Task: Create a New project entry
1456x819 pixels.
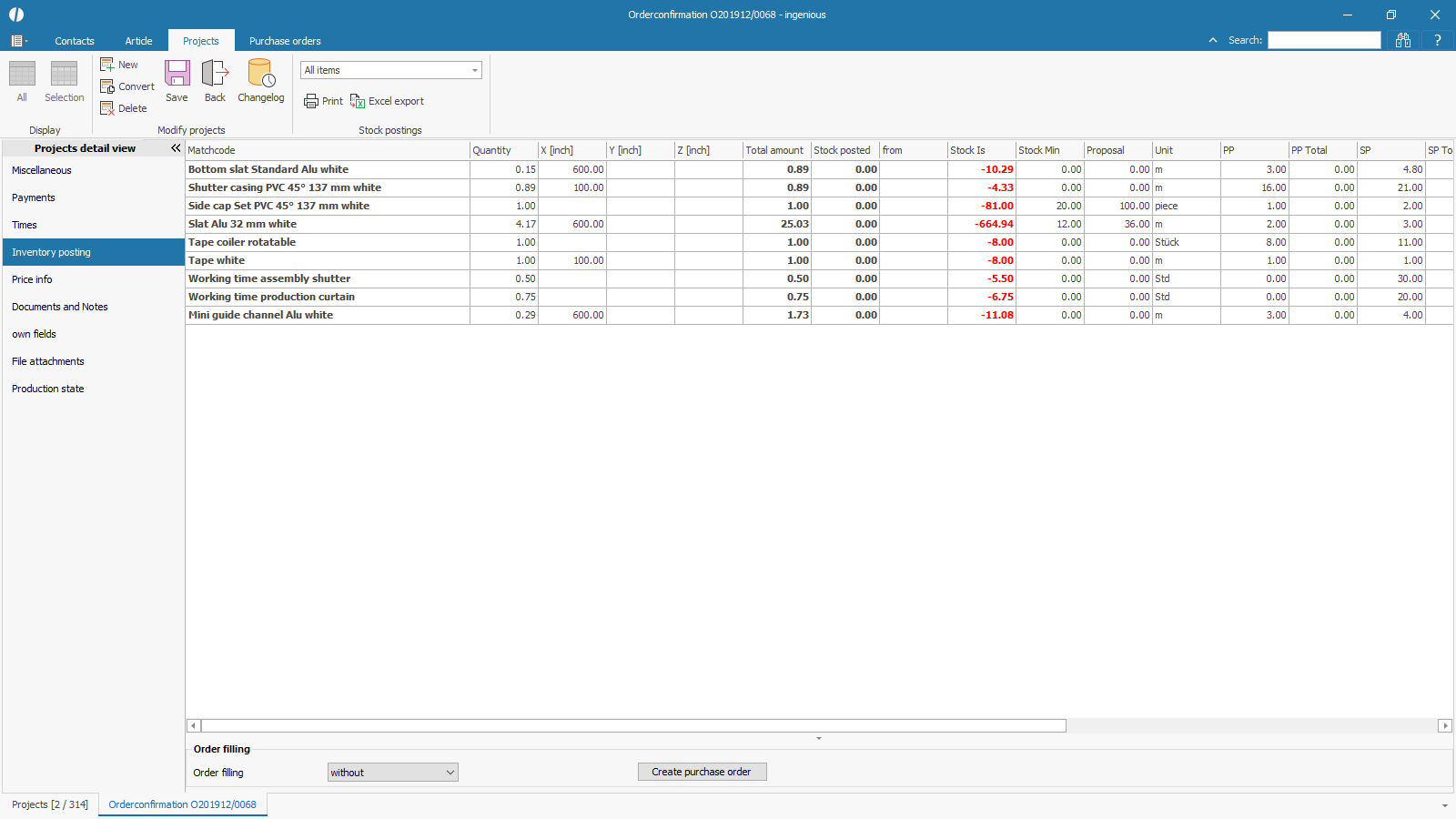Action: tap(119, 65)
